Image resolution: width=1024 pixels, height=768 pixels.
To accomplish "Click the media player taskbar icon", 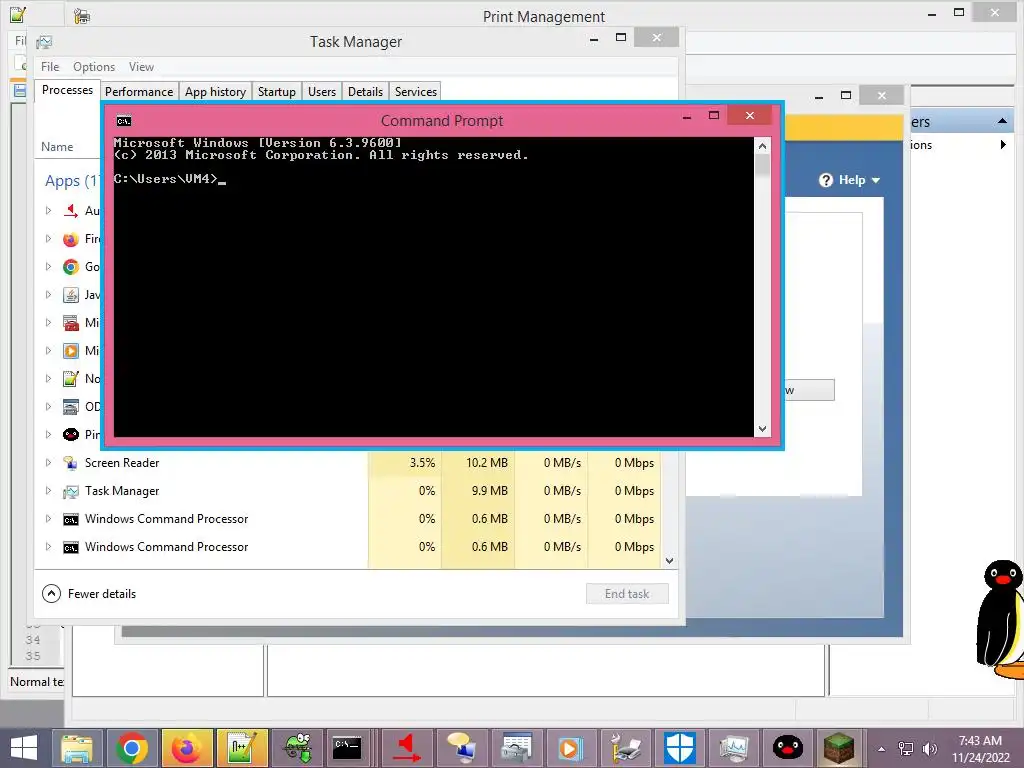I will pyautogui.click(x=569, y=748).
